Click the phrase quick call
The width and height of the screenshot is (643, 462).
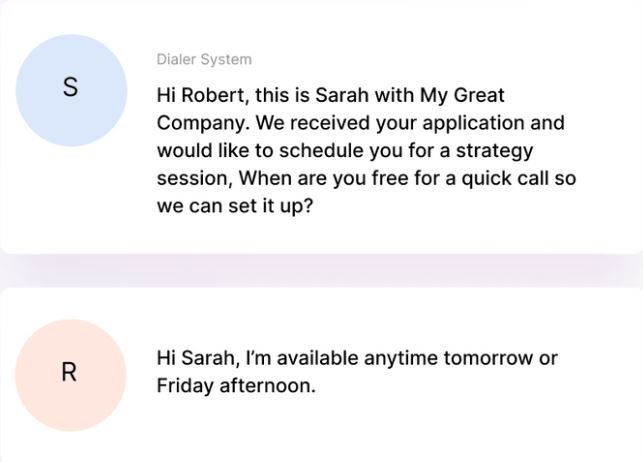click(x=505, y=178)
